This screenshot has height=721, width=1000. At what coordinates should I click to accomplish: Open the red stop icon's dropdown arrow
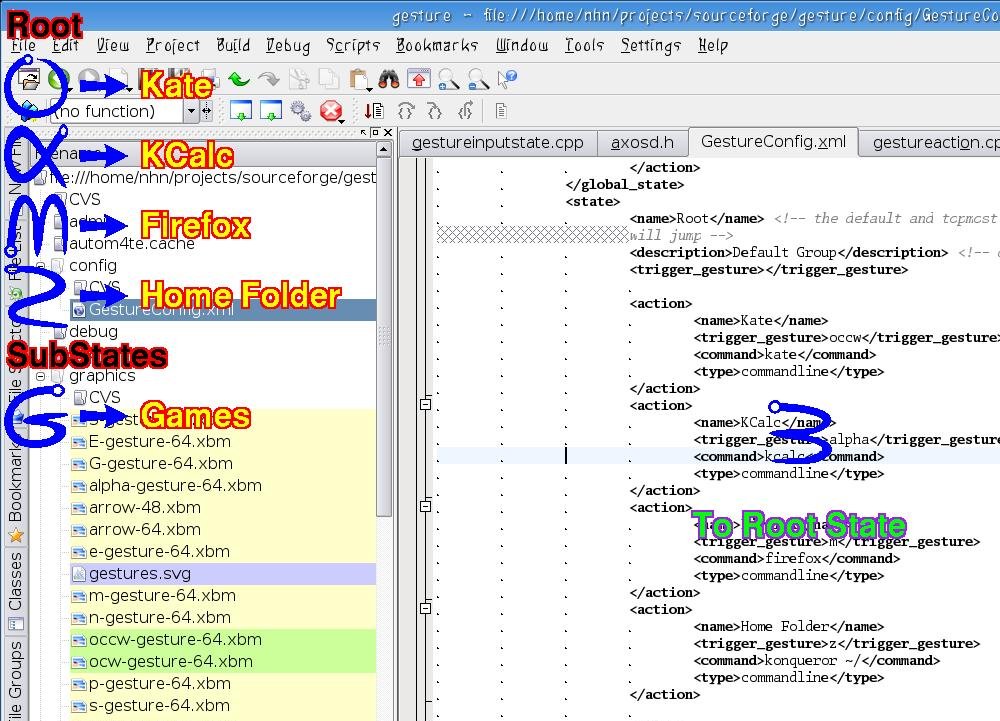342,120
